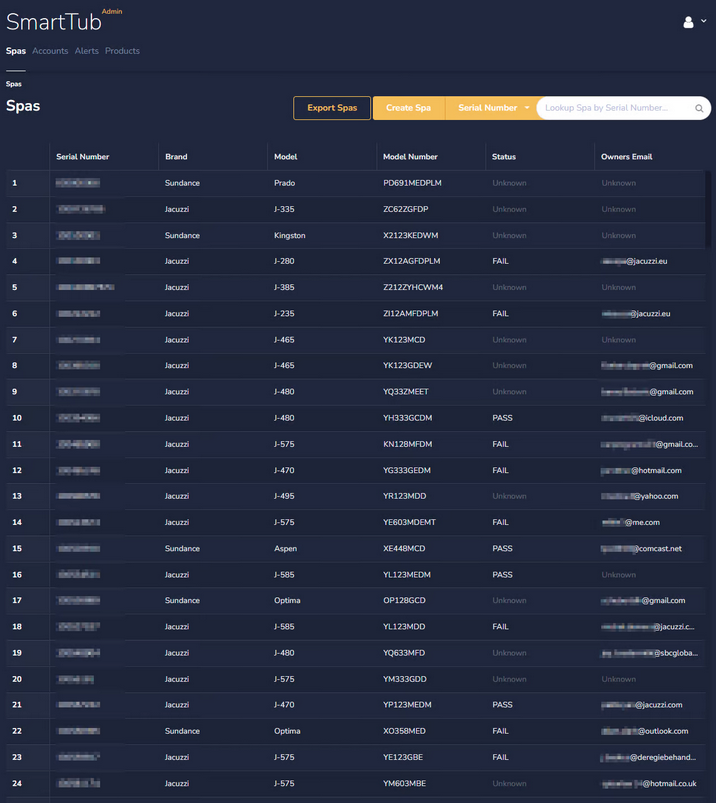
Task: Click the me.com owner email
Action: point(630,522)
